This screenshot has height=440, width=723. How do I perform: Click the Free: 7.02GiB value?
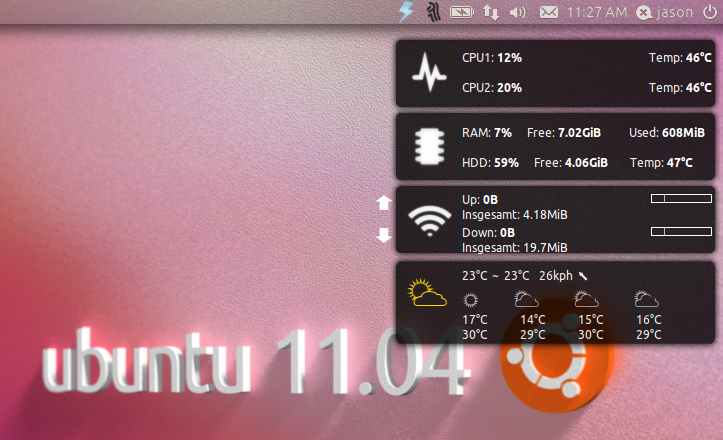point(564,133)
